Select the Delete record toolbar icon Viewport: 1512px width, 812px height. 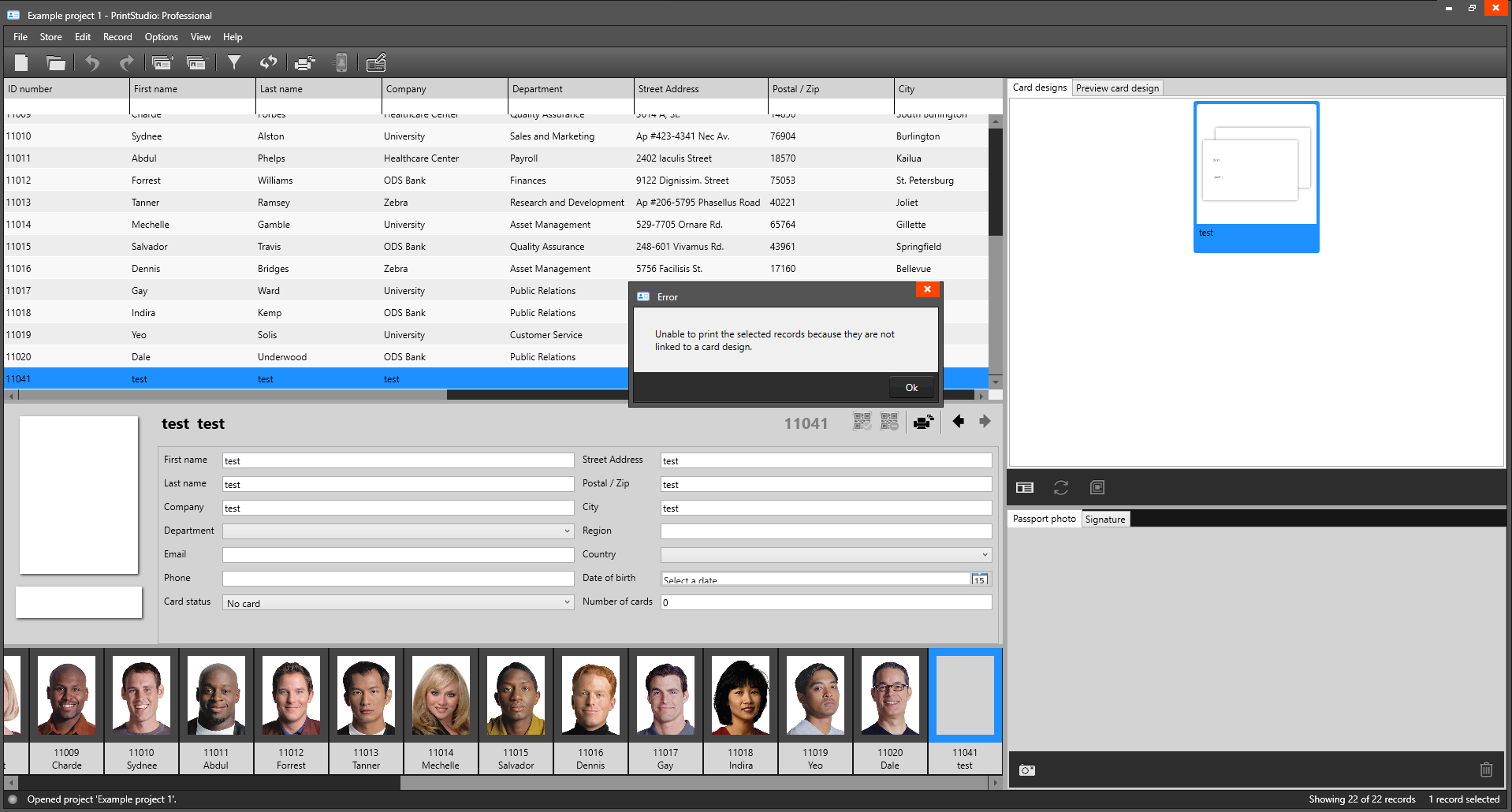pos(197,62)
